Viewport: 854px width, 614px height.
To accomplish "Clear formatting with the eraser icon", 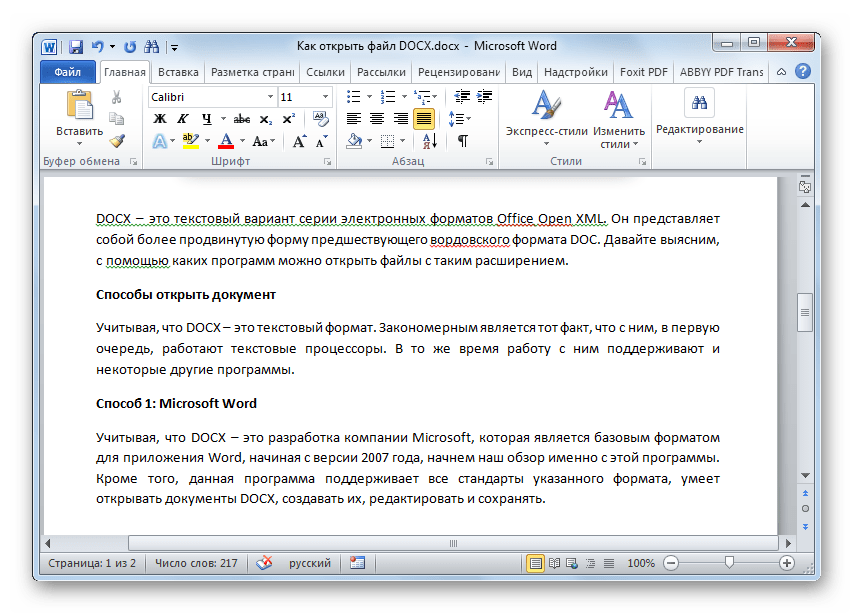I will tap(321, 119).
